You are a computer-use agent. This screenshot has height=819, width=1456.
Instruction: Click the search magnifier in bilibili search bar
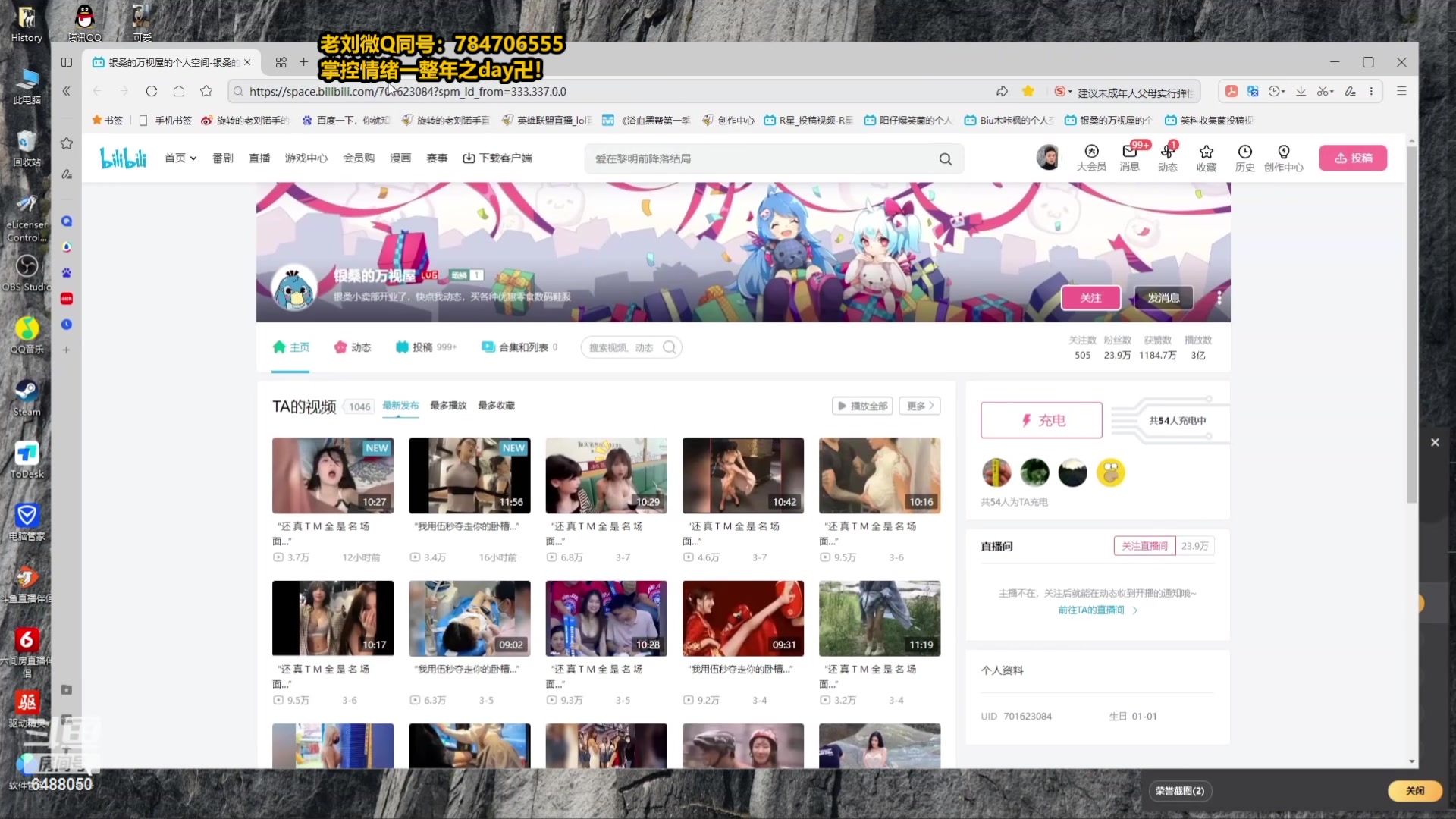tap(945, 158)
